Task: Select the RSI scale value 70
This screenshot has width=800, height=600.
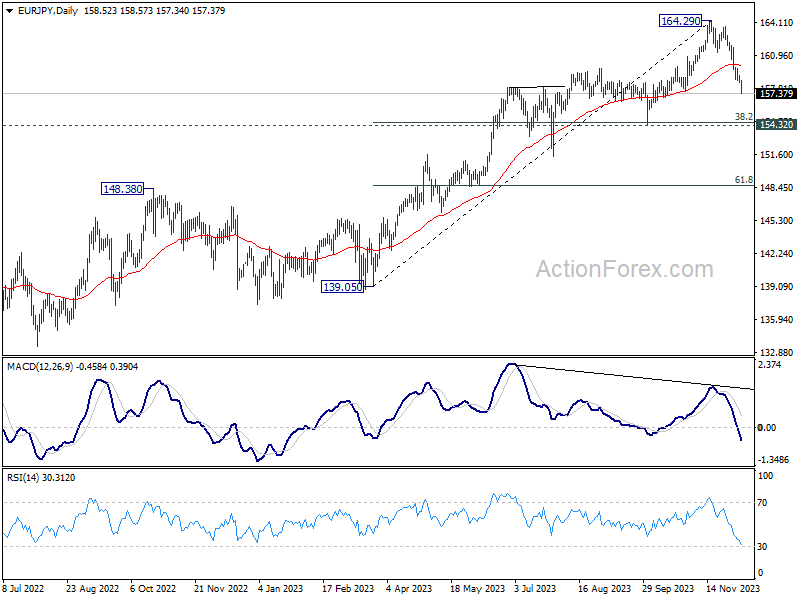Action: point(762,503)
